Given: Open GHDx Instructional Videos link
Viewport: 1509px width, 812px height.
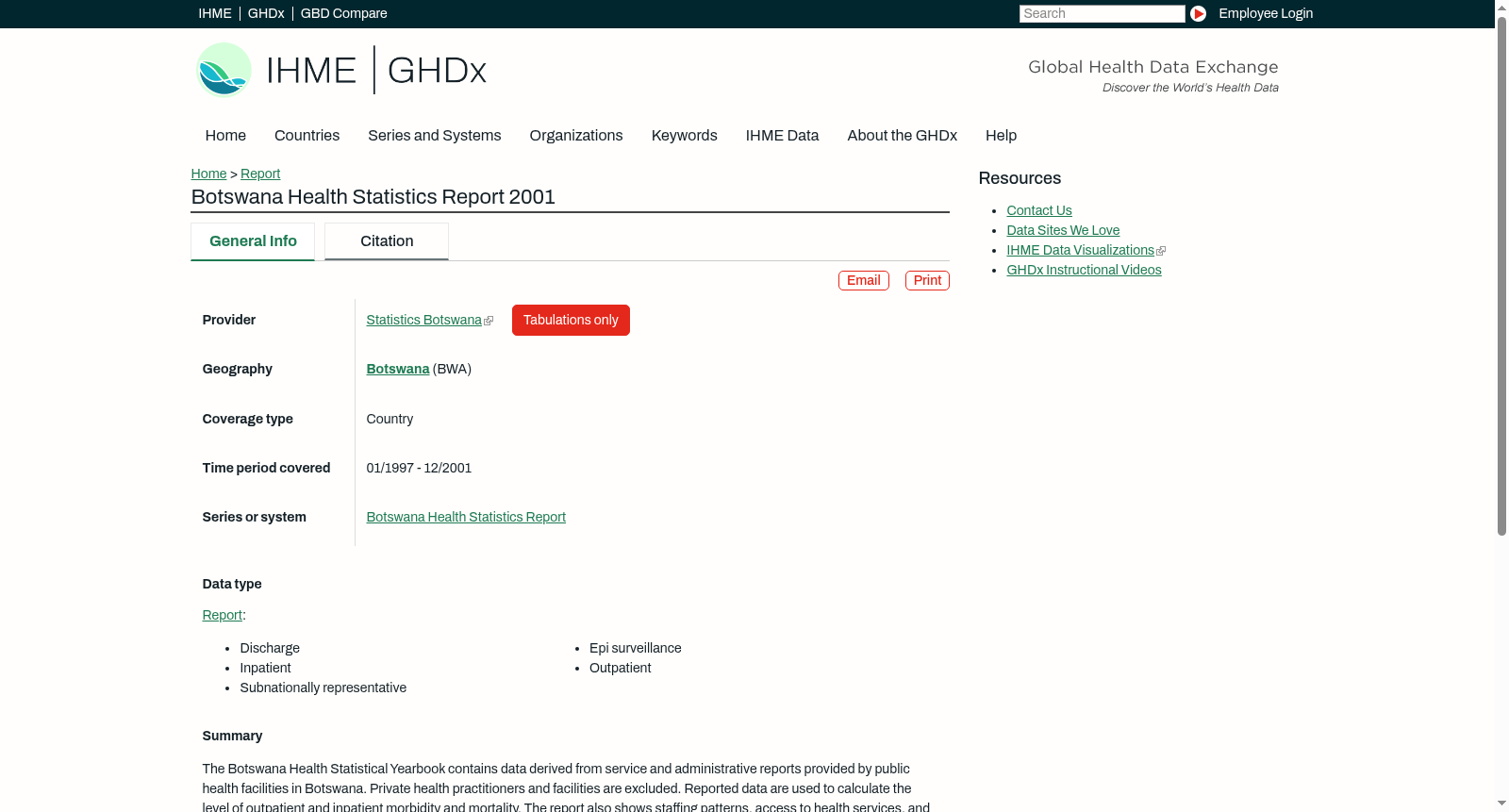Looking at the screenshot, I should tap(1084, 270).
